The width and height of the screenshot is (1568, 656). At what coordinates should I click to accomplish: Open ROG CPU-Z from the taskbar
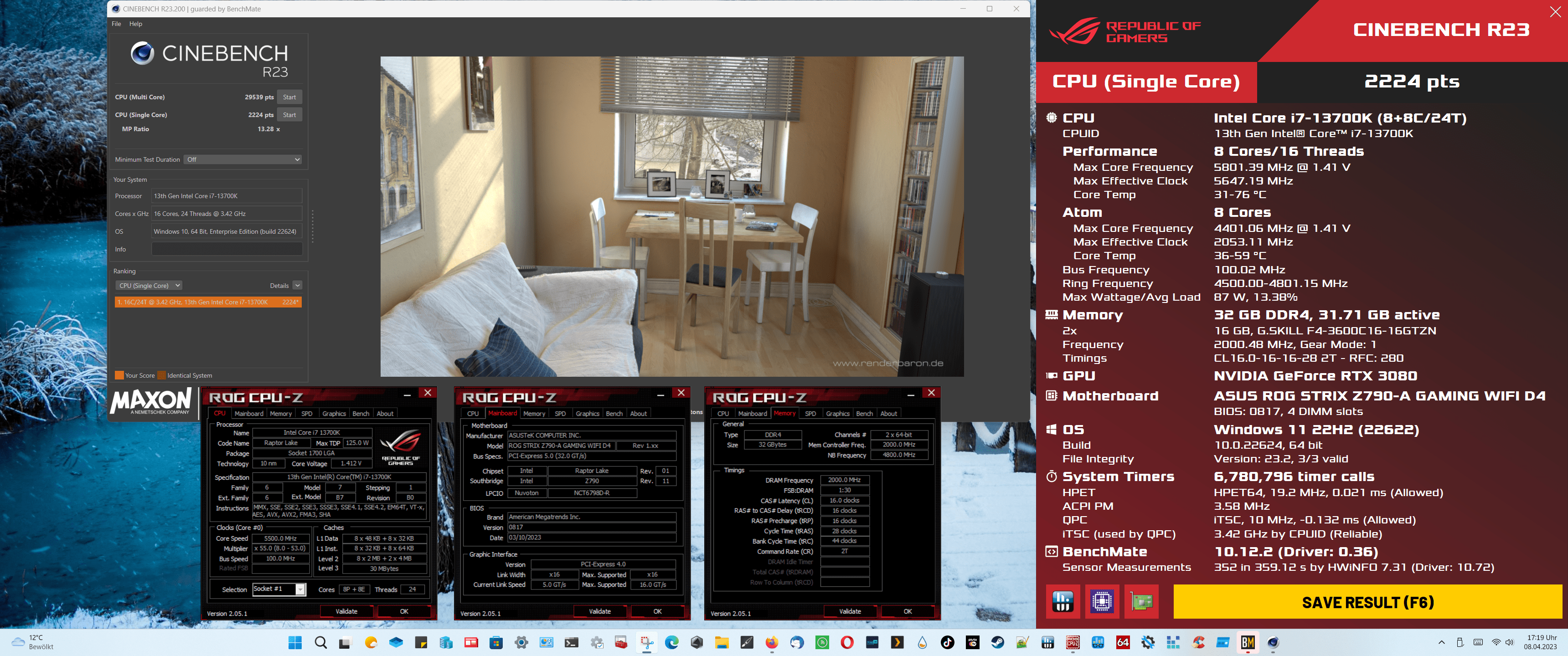(1073, 642)
